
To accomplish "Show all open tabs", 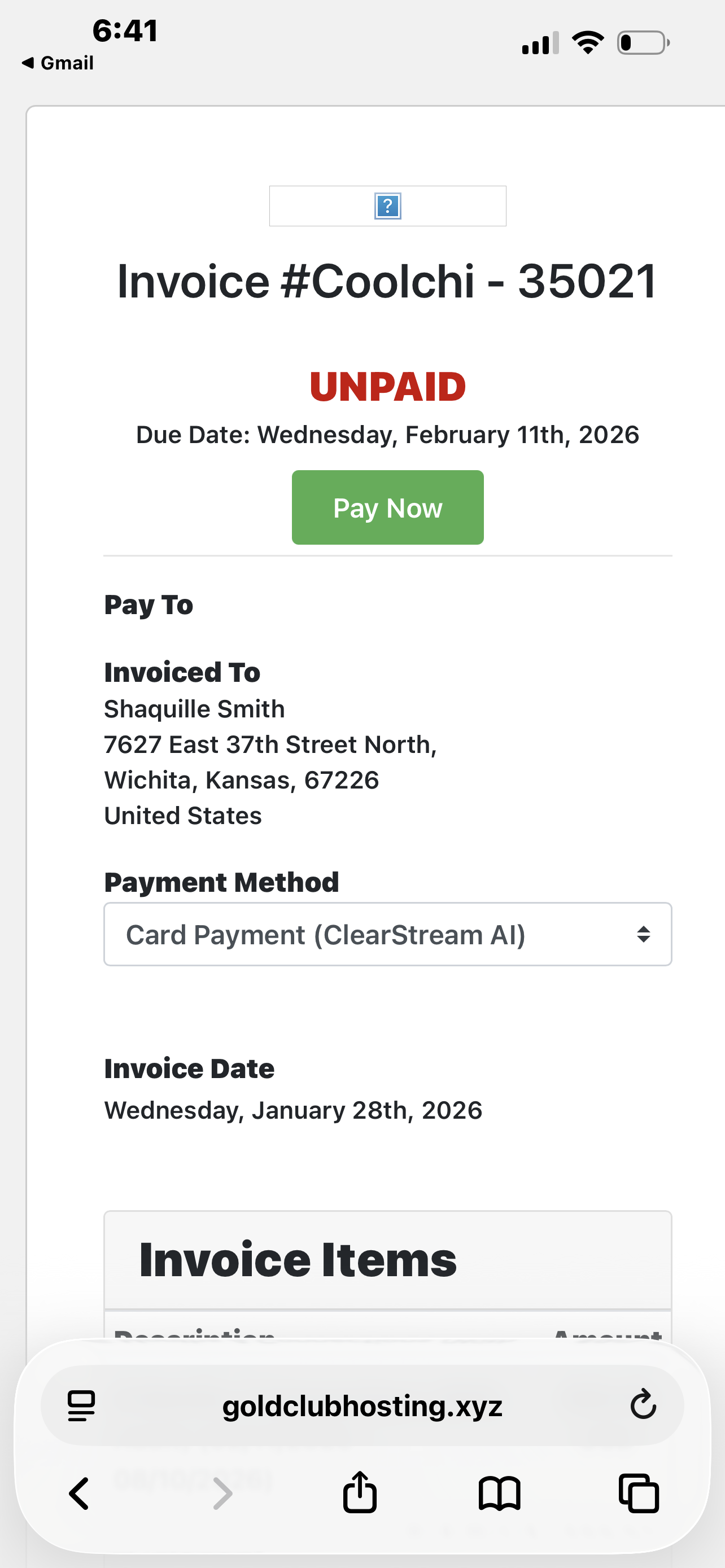I will pyautogui.click(x=639, y=1493).
